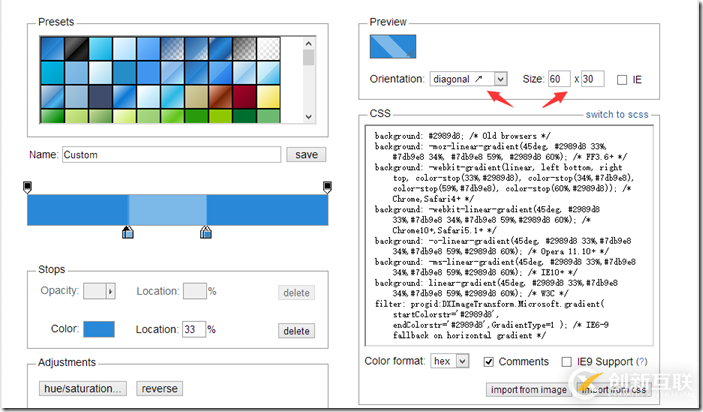Click the Name field containing Custom
The height and width of the screenshot is (412, 703).
coord(171,155)
